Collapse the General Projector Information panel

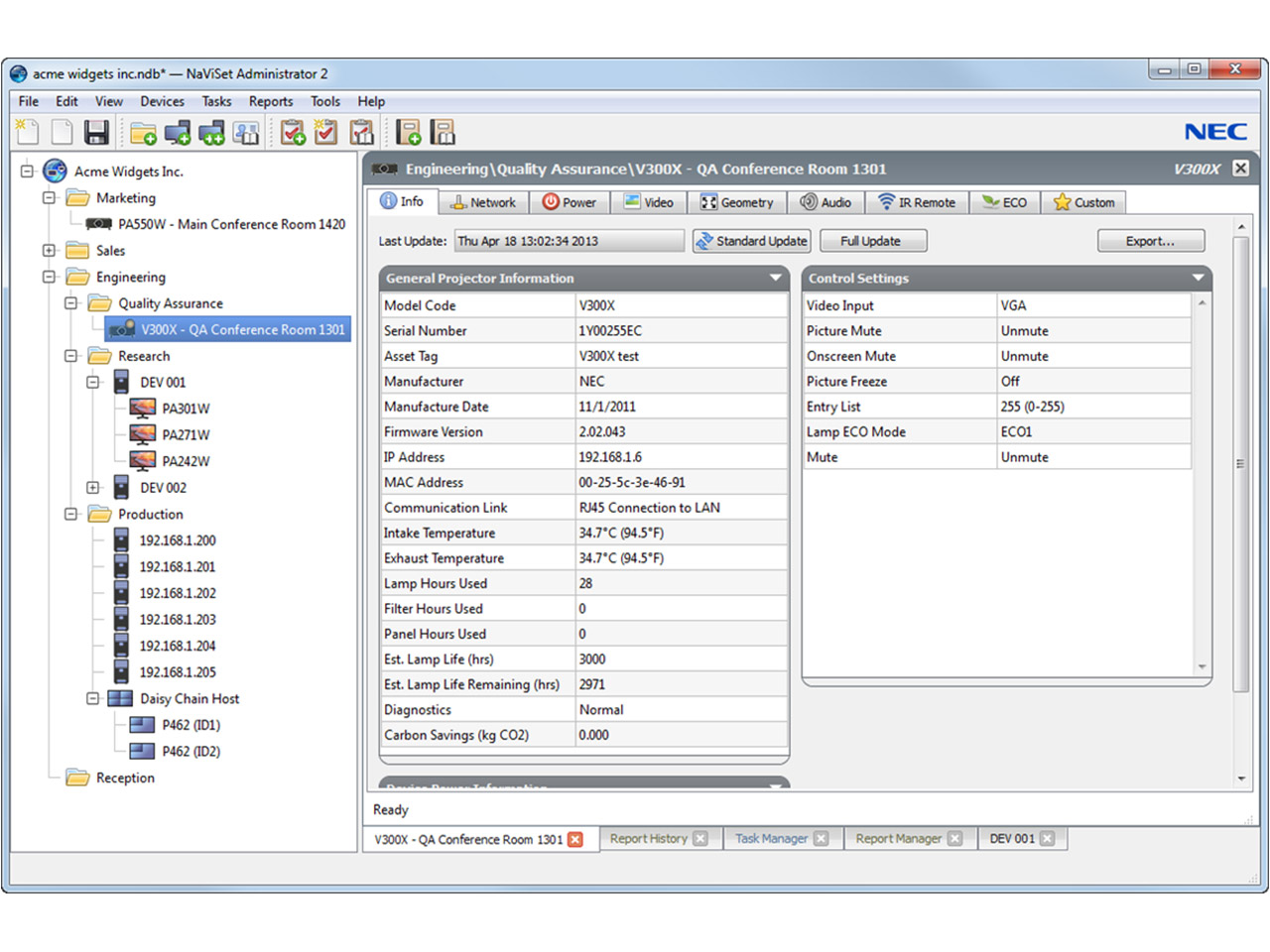(x=776, y=279)
